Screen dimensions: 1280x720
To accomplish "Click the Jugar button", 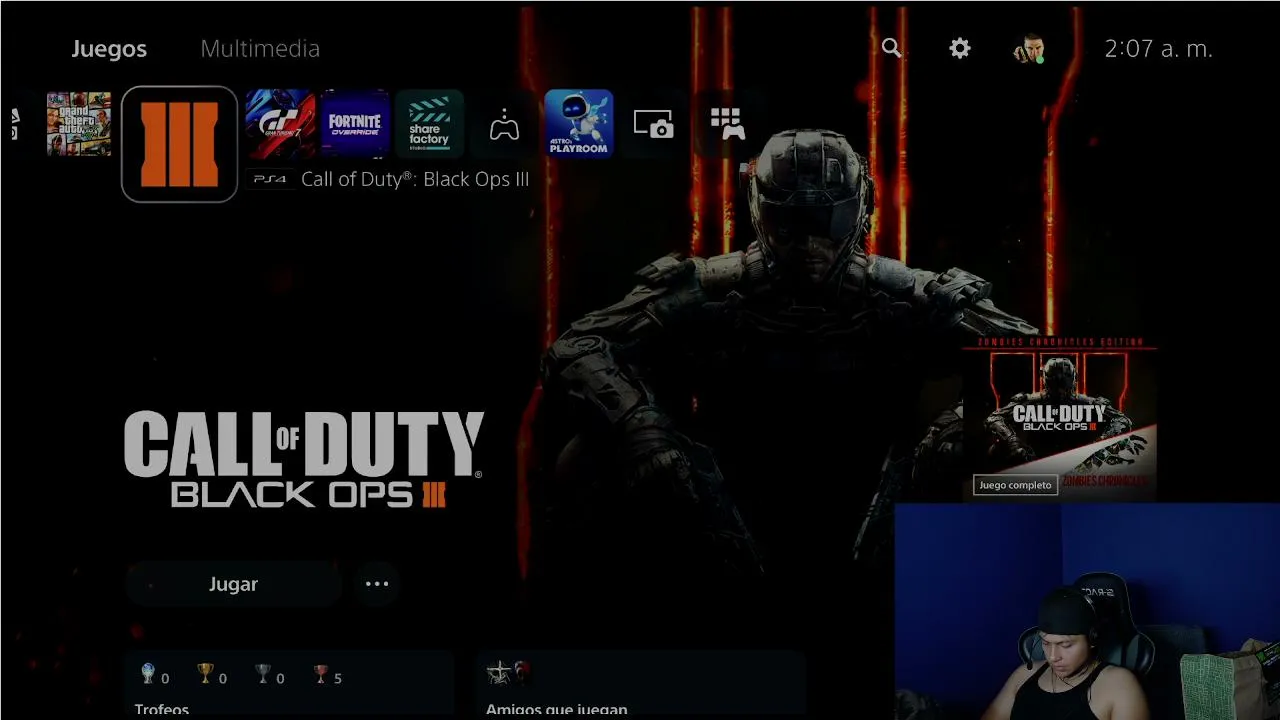I will (234, 584).
